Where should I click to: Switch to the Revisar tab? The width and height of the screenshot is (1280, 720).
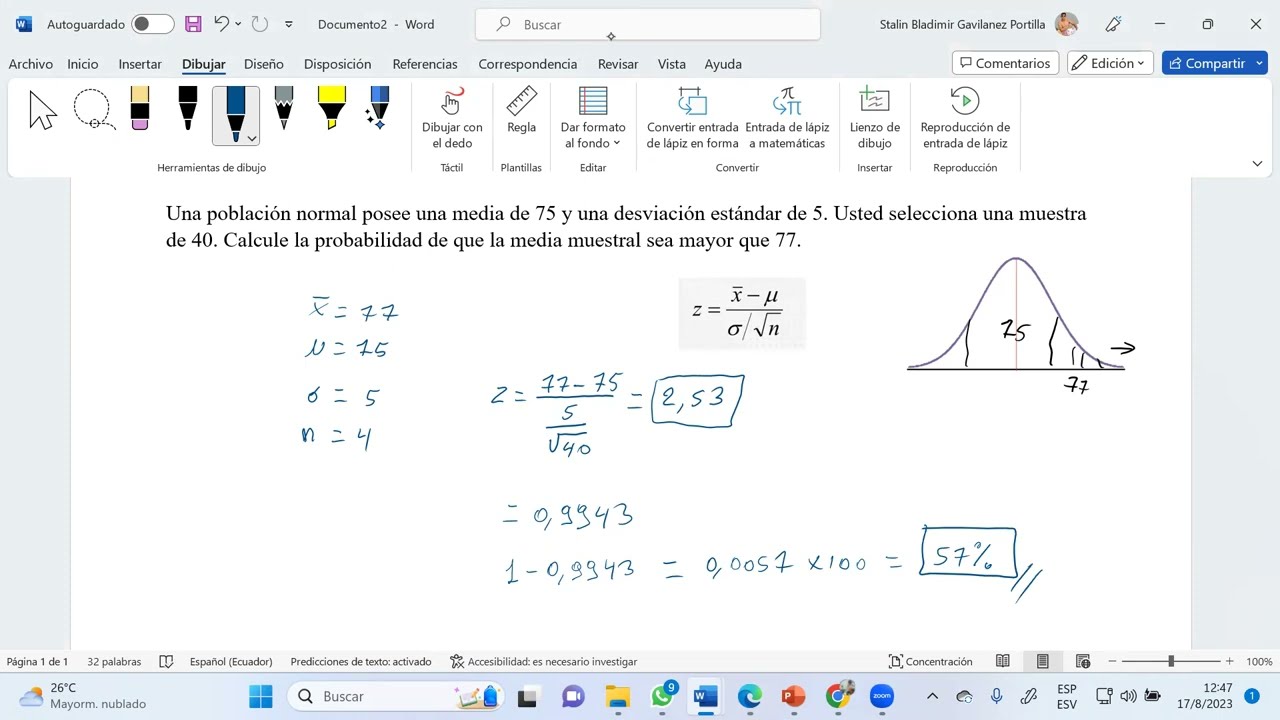(618, 64)
